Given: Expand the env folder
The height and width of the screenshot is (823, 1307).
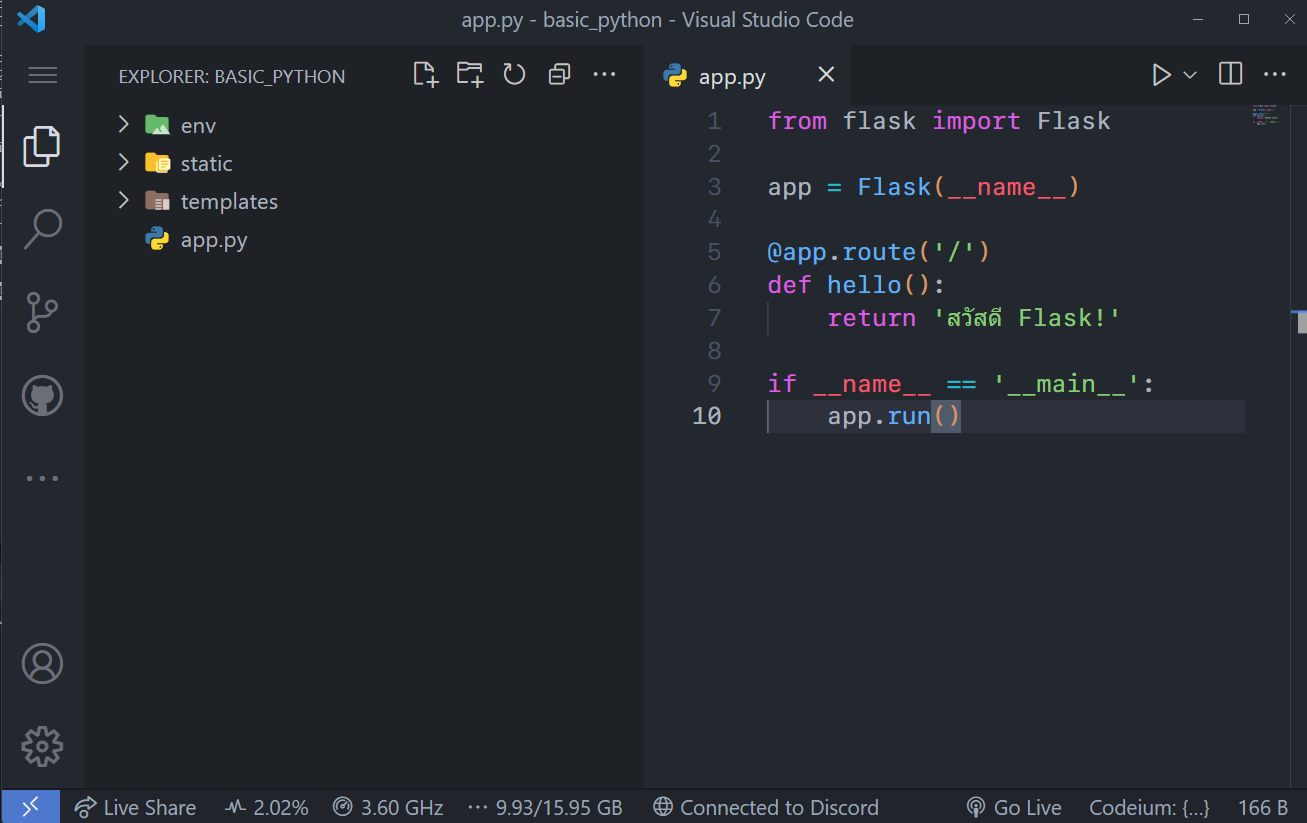Looking at the screenshot, I should coord(124,125).
